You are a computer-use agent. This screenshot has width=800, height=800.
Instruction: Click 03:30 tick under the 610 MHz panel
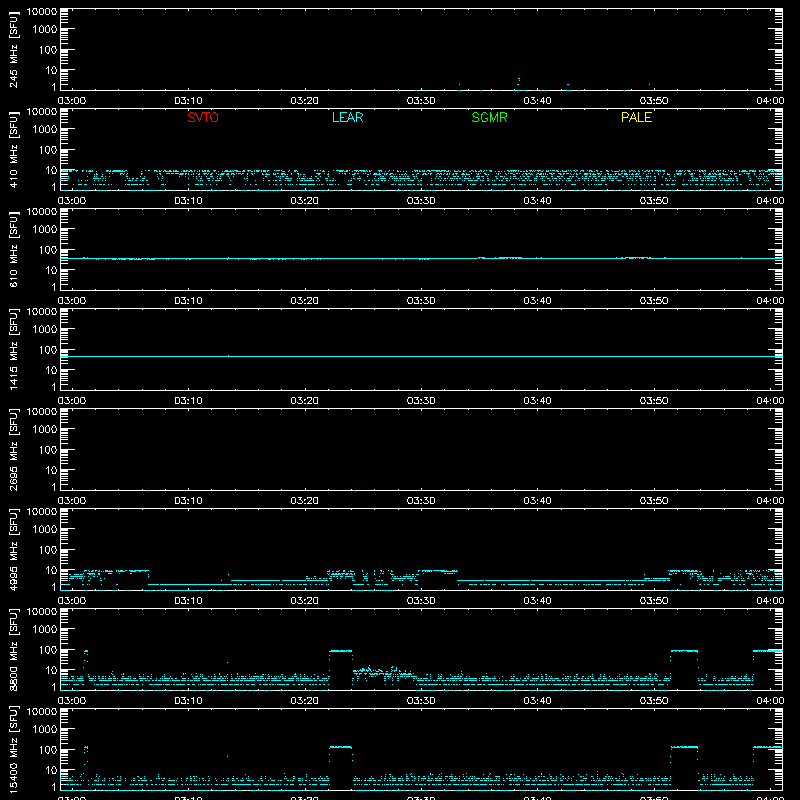point(421,301)
